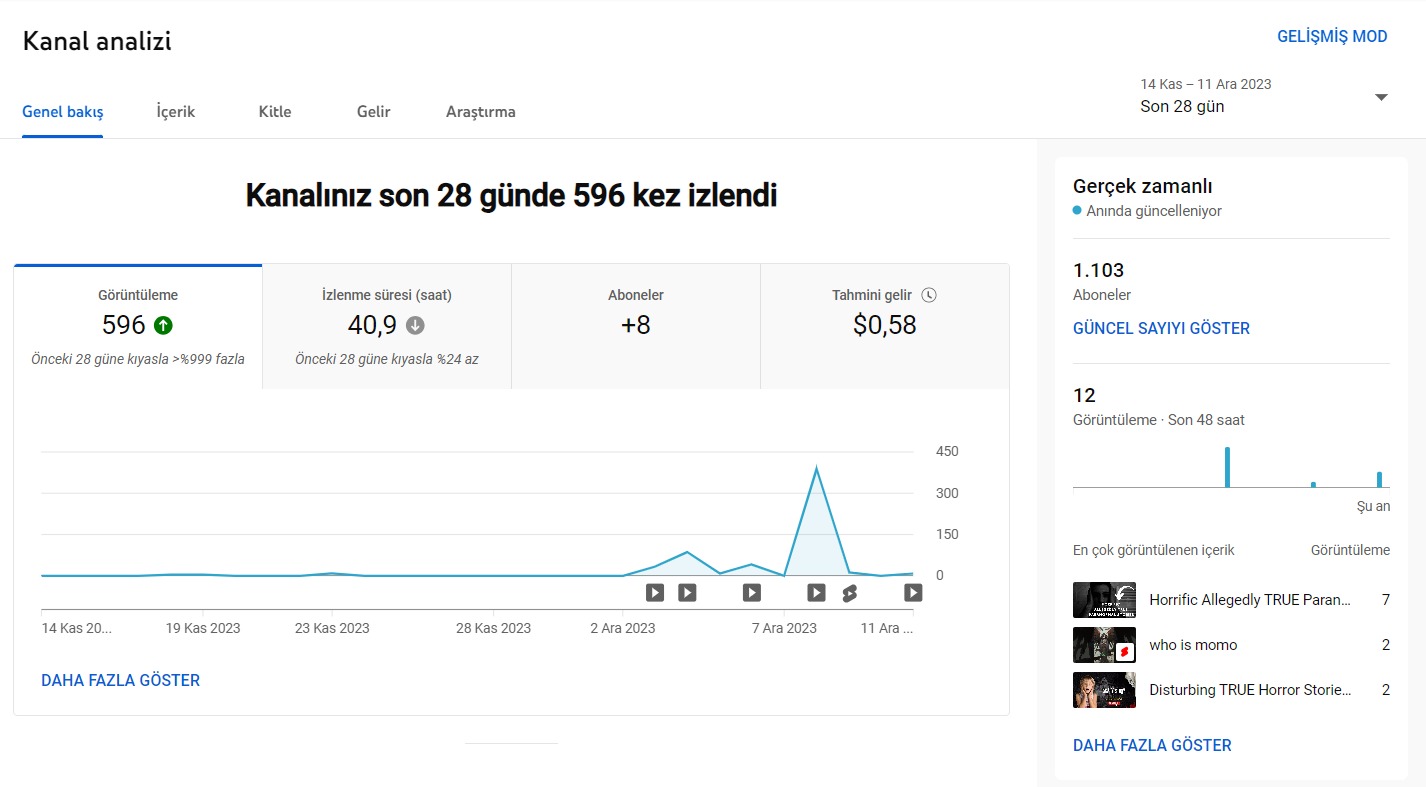Screen dimensions: 1426x787
Task: Click the grey down-arrow next to 40,9
Action: 415,325
